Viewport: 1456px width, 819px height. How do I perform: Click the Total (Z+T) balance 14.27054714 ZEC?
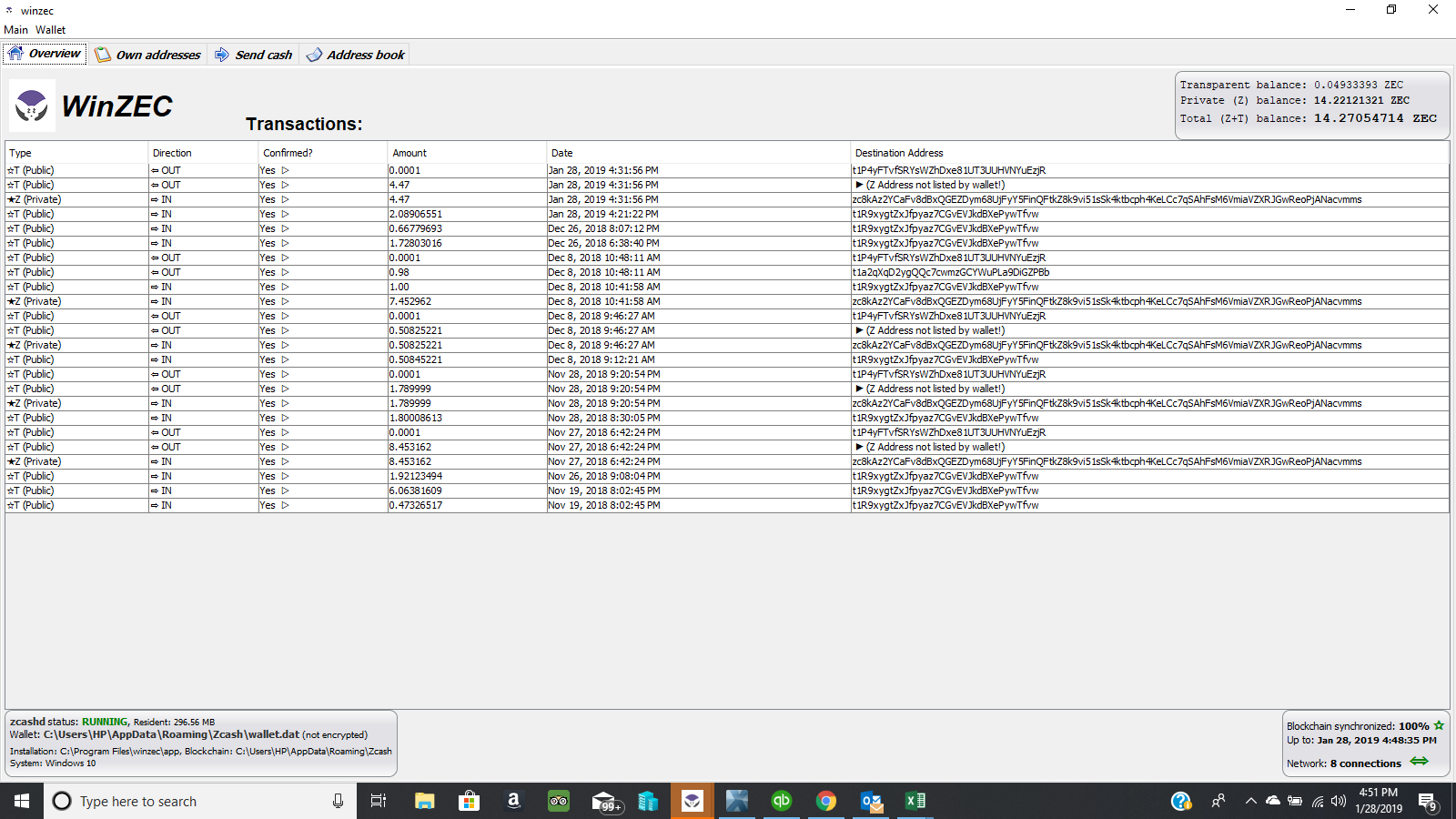(x=1375, y=118)
